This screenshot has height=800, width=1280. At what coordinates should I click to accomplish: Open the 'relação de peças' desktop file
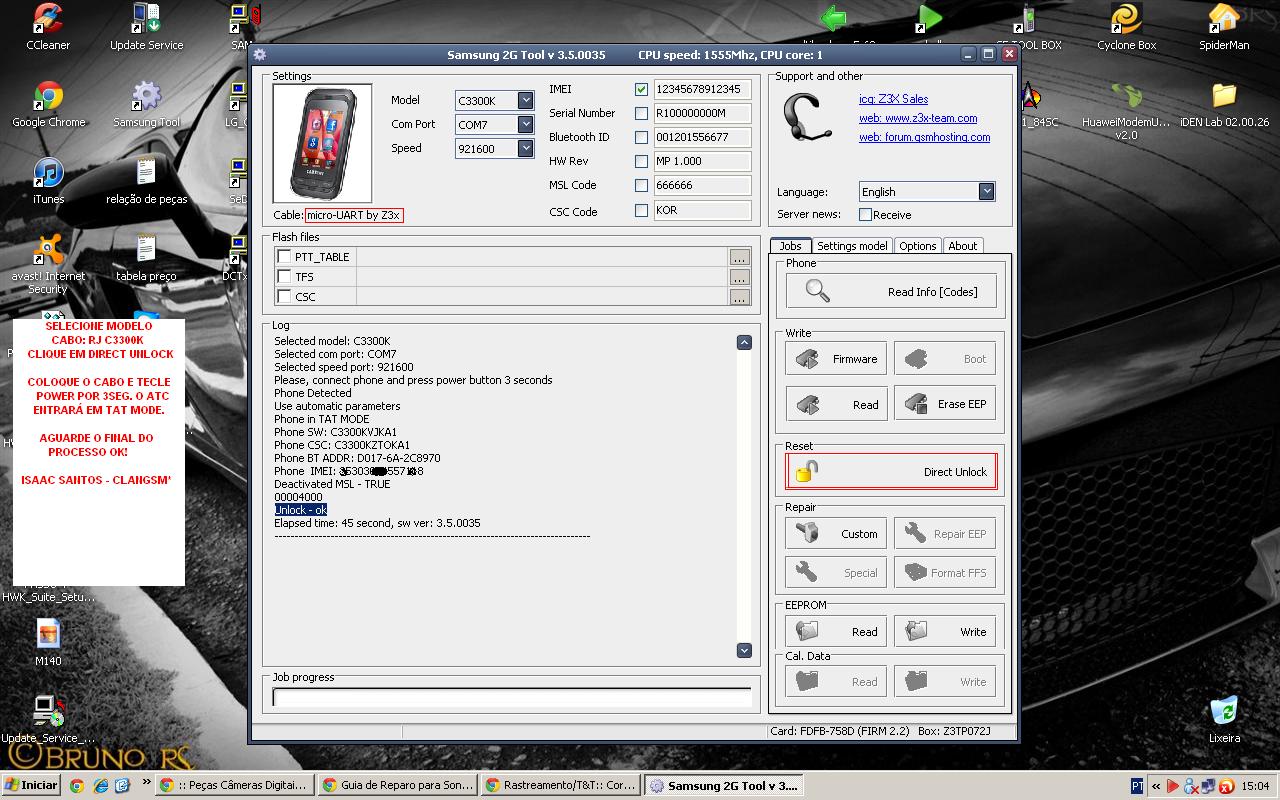point(146,180)
